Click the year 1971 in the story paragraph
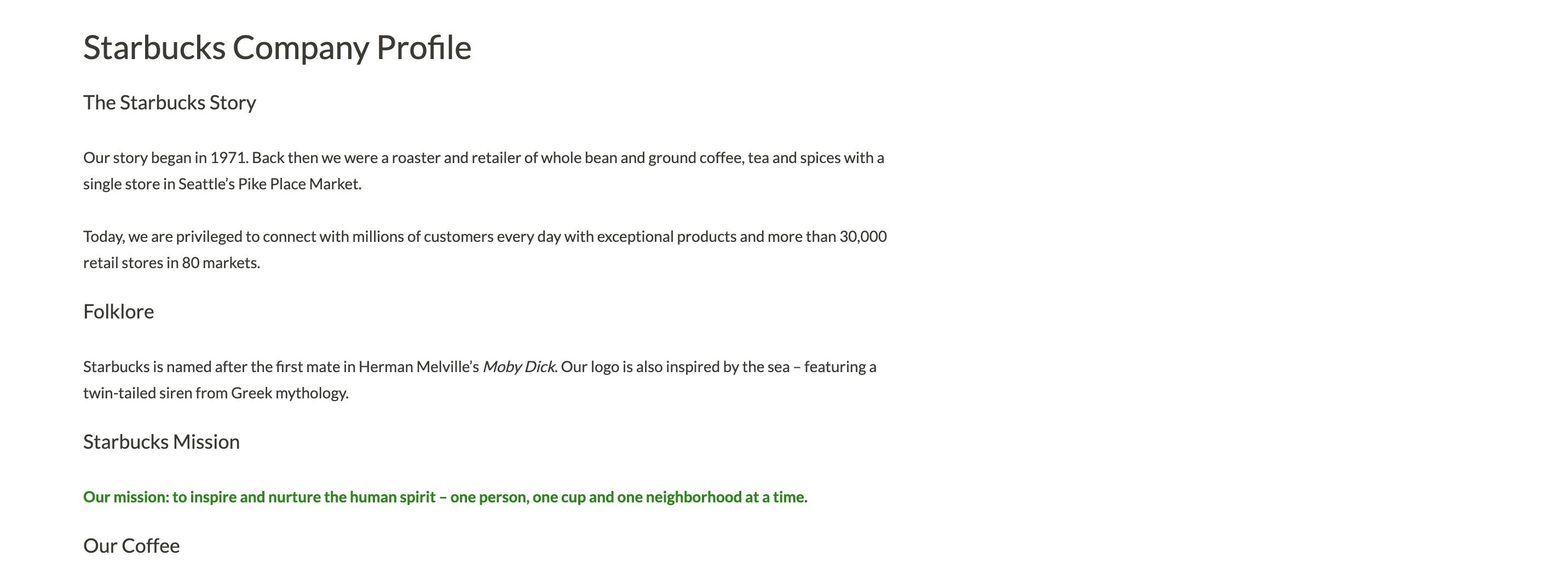Image resolution: width=1568 pixels, height=579 pixels. (x=228, y=158)
